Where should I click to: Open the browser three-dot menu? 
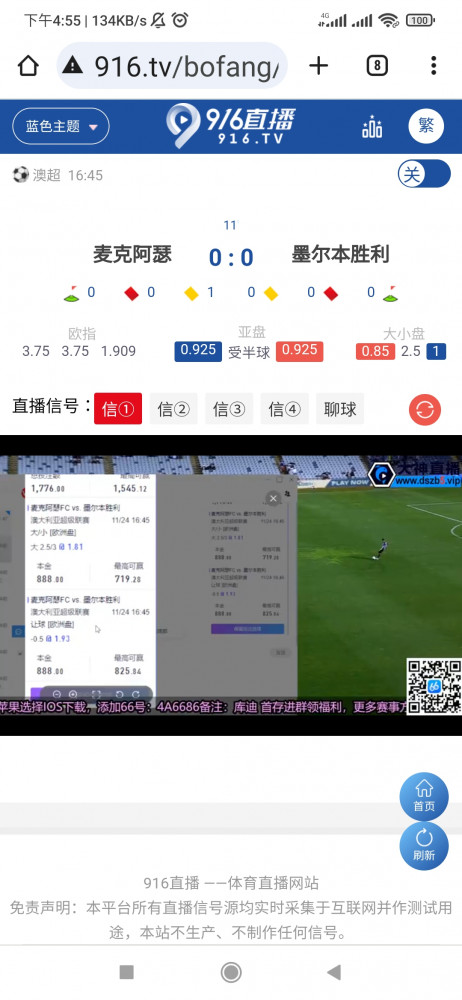433,65
